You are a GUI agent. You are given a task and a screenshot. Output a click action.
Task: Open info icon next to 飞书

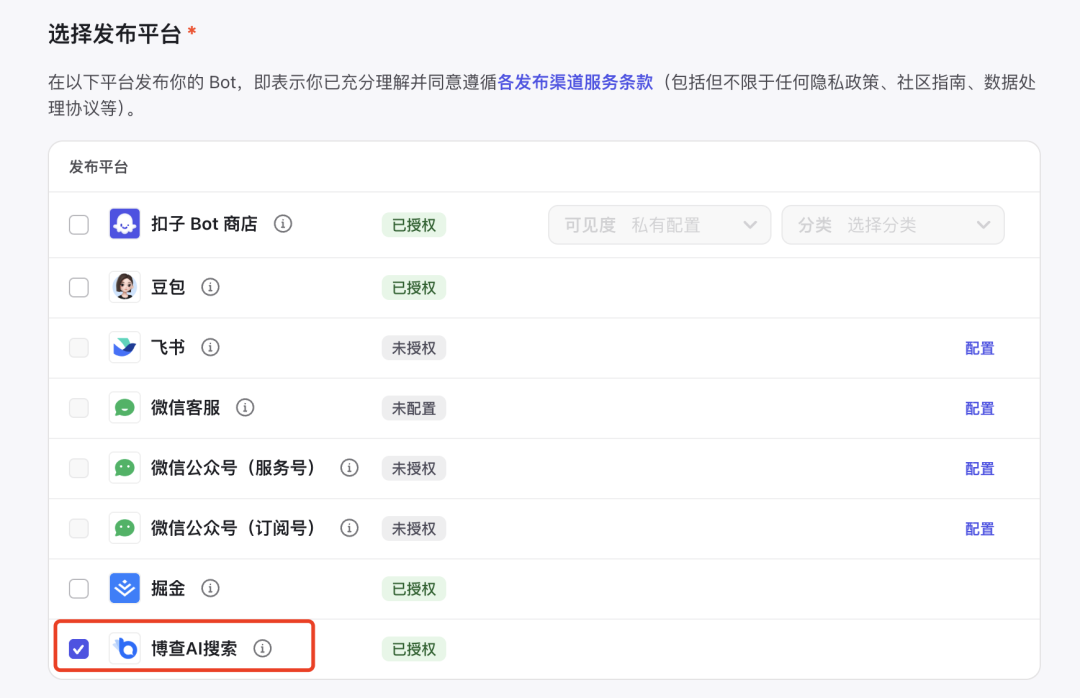[210, 347]
